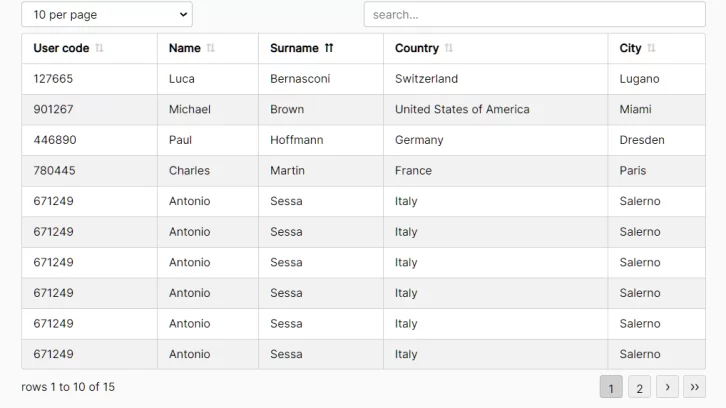This screenshot has width=726, height=408.
Task: Go to next page using the single chevron
Action: tap(667, 387)
